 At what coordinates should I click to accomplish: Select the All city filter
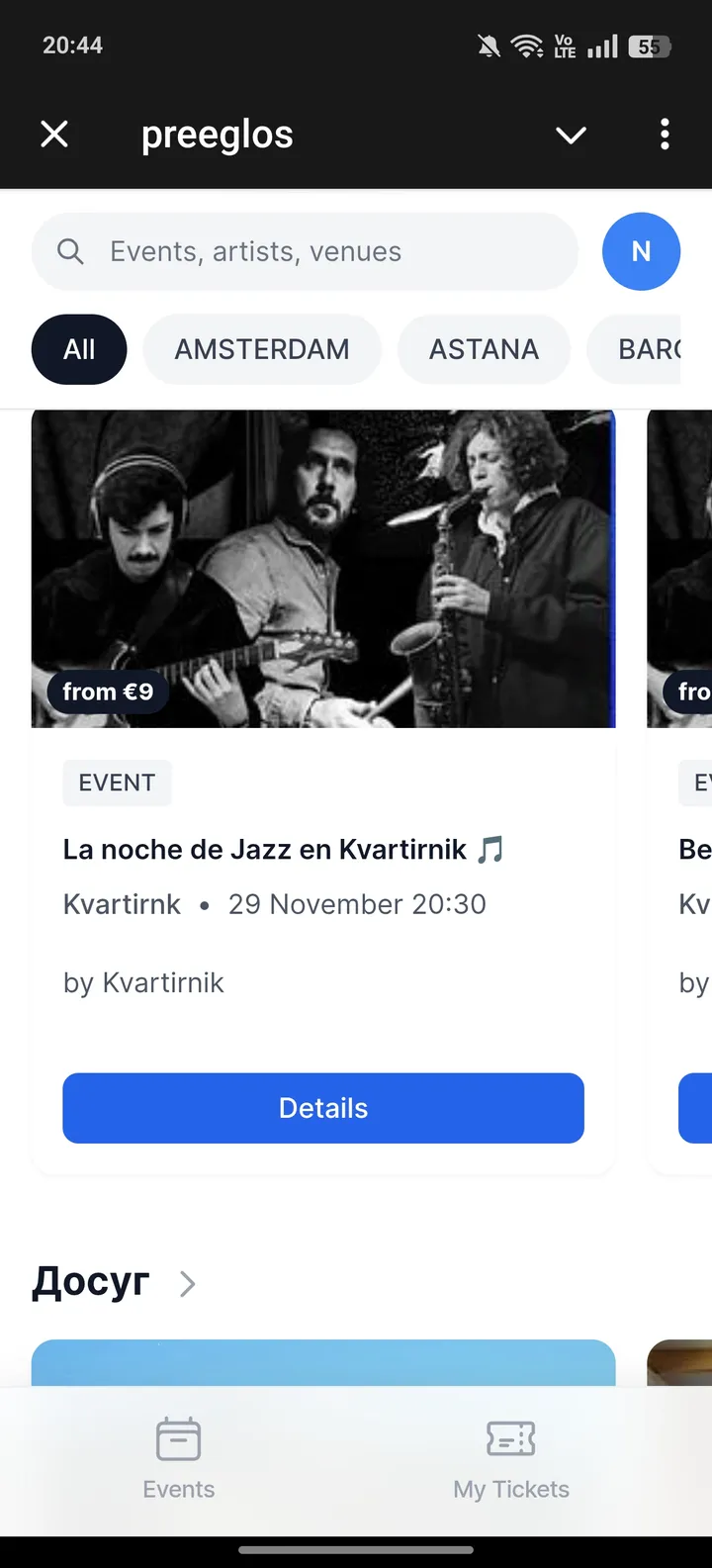pos(79,349)
